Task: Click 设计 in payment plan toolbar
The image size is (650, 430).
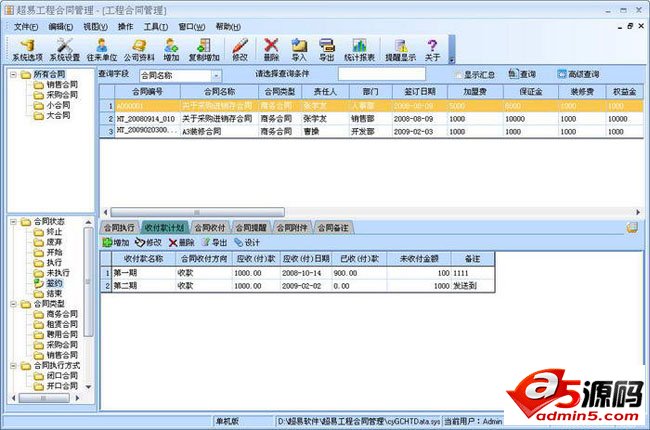Action: [x=247, y=243]
